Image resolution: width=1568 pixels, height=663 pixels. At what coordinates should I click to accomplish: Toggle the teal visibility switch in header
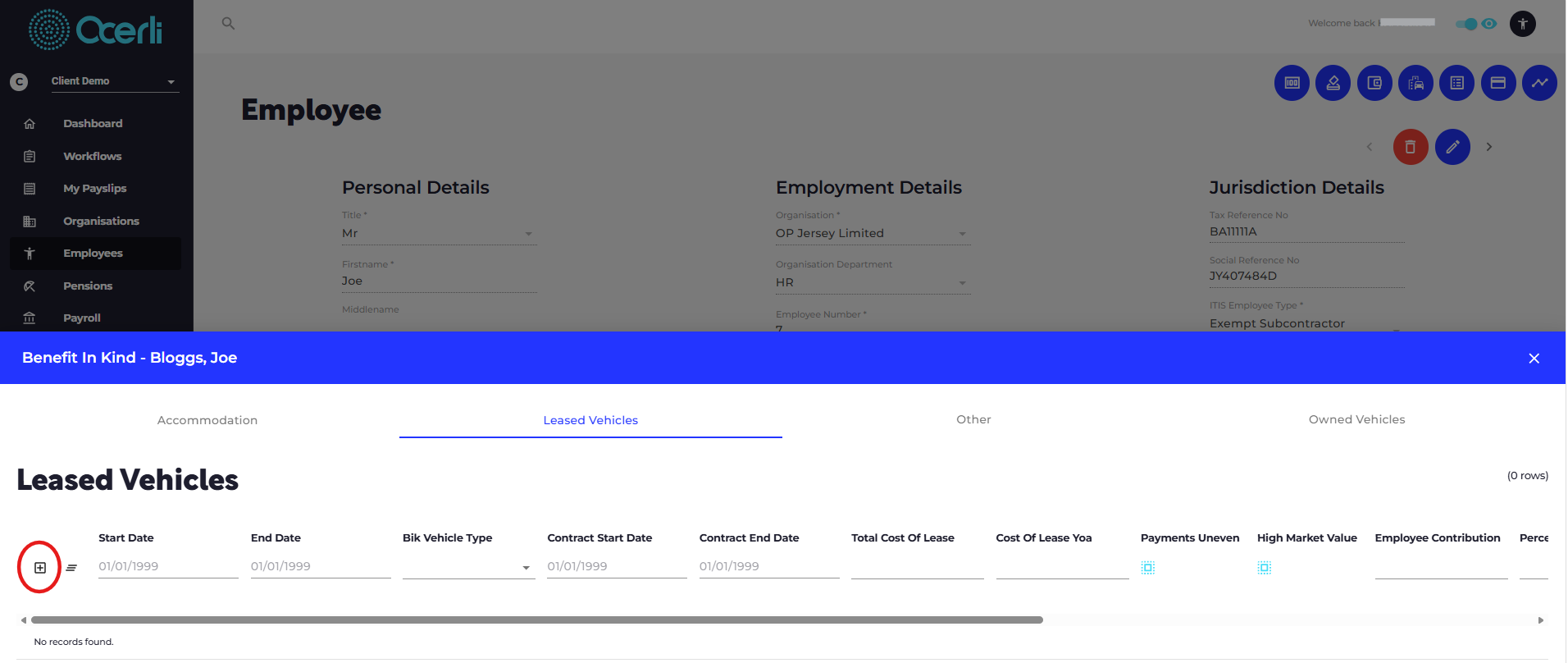pos(1465,24)
